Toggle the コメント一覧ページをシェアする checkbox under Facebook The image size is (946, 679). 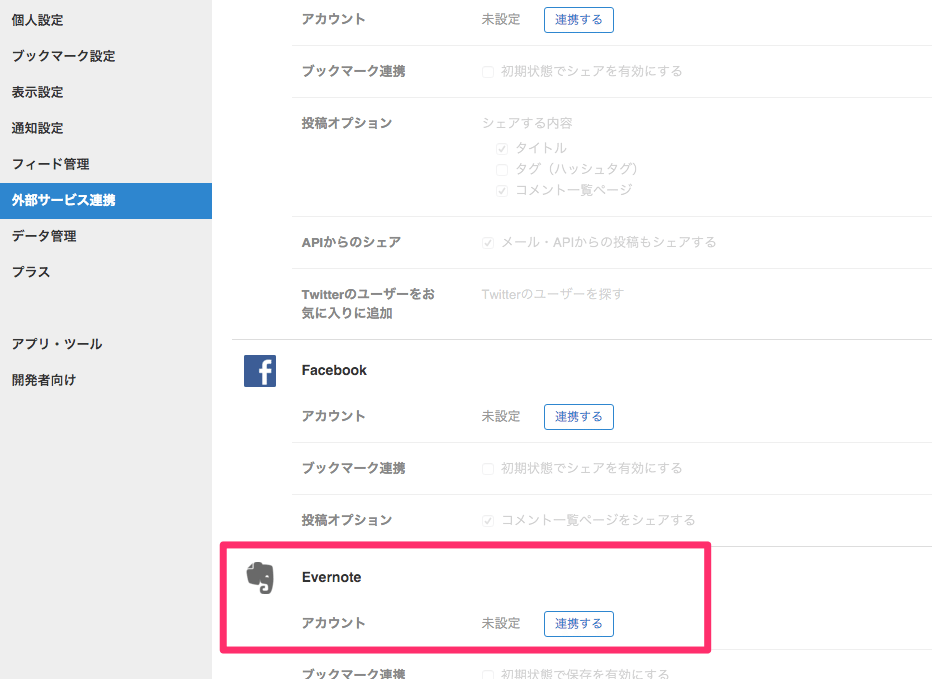488,520
